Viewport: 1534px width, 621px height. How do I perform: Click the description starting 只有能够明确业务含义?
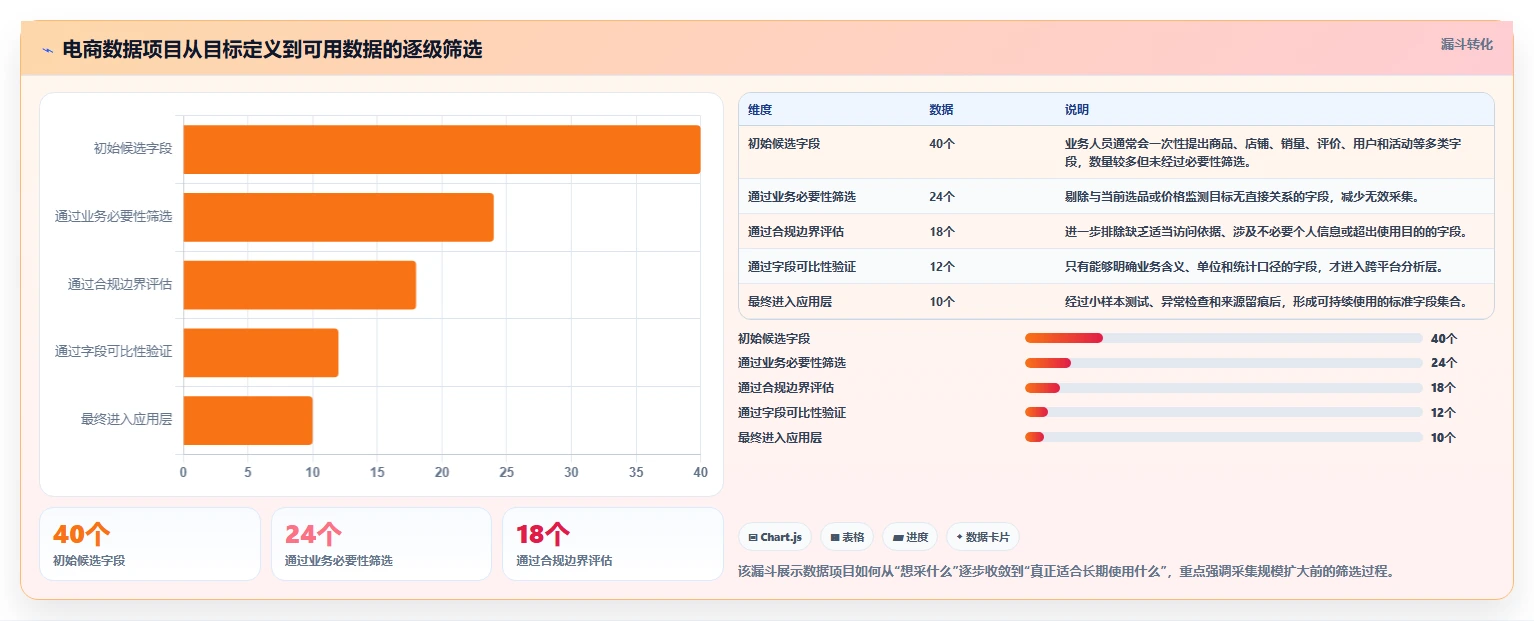[1254, 267]
